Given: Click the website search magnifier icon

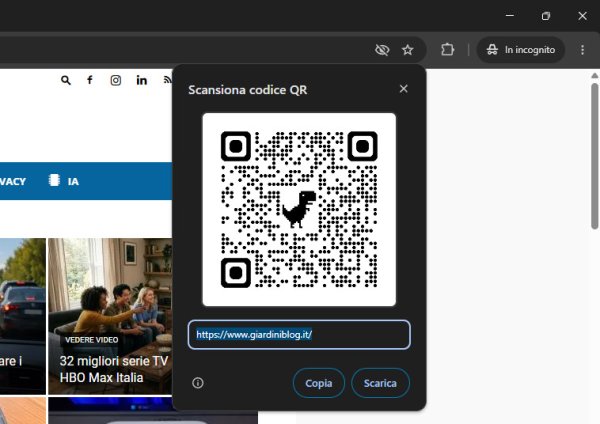Looking at the screenshot, I should point(66,80).
